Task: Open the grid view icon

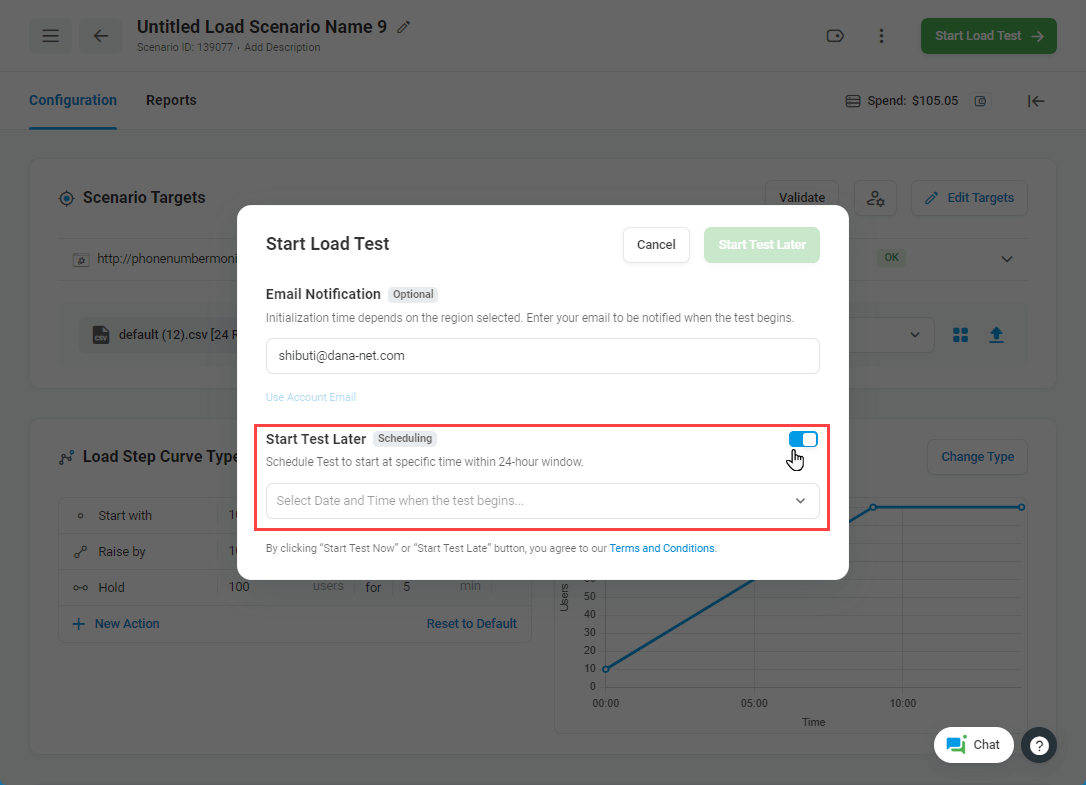Action: [x=961, y=335]
